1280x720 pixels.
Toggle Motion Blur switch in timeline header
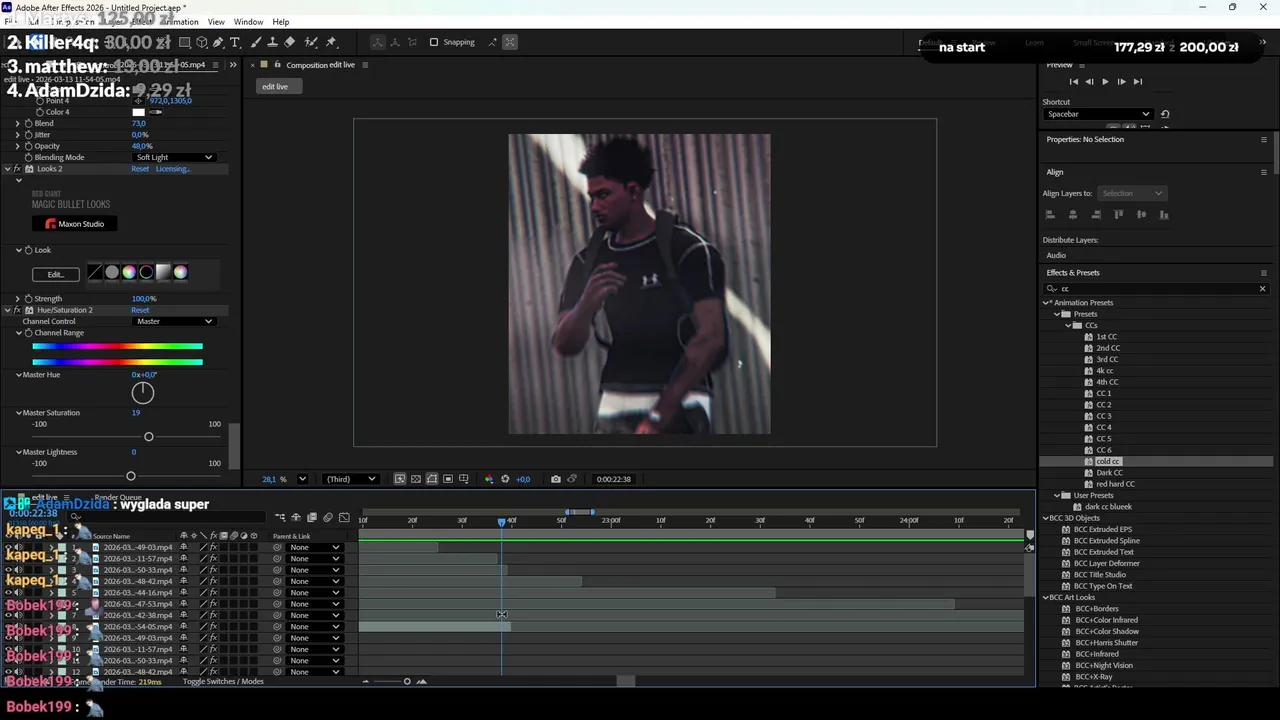click(328, 517)
